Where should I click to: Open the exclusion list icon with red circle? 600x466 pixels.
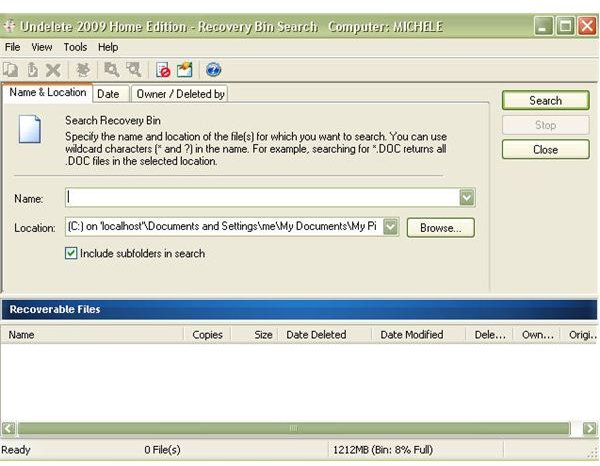pyautogui.click(x=163, y=70)
